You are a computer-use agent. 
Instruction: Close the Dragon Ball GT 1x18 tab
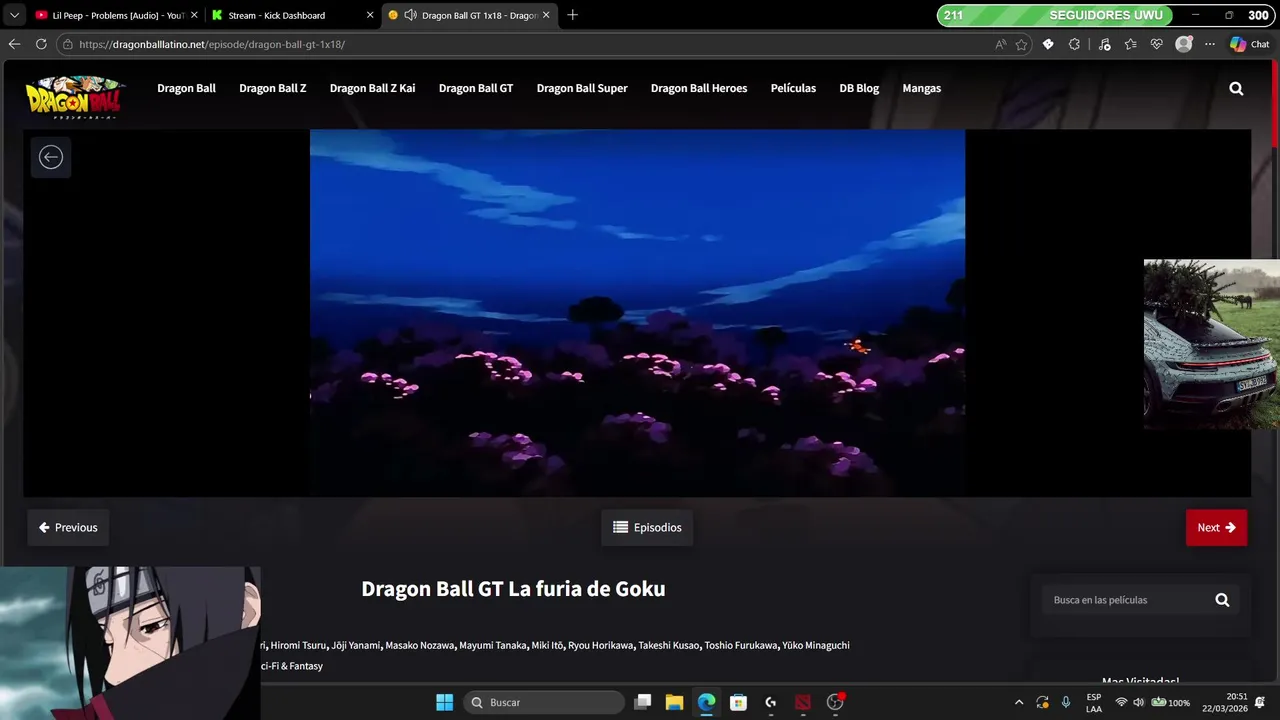coord(546,15)
